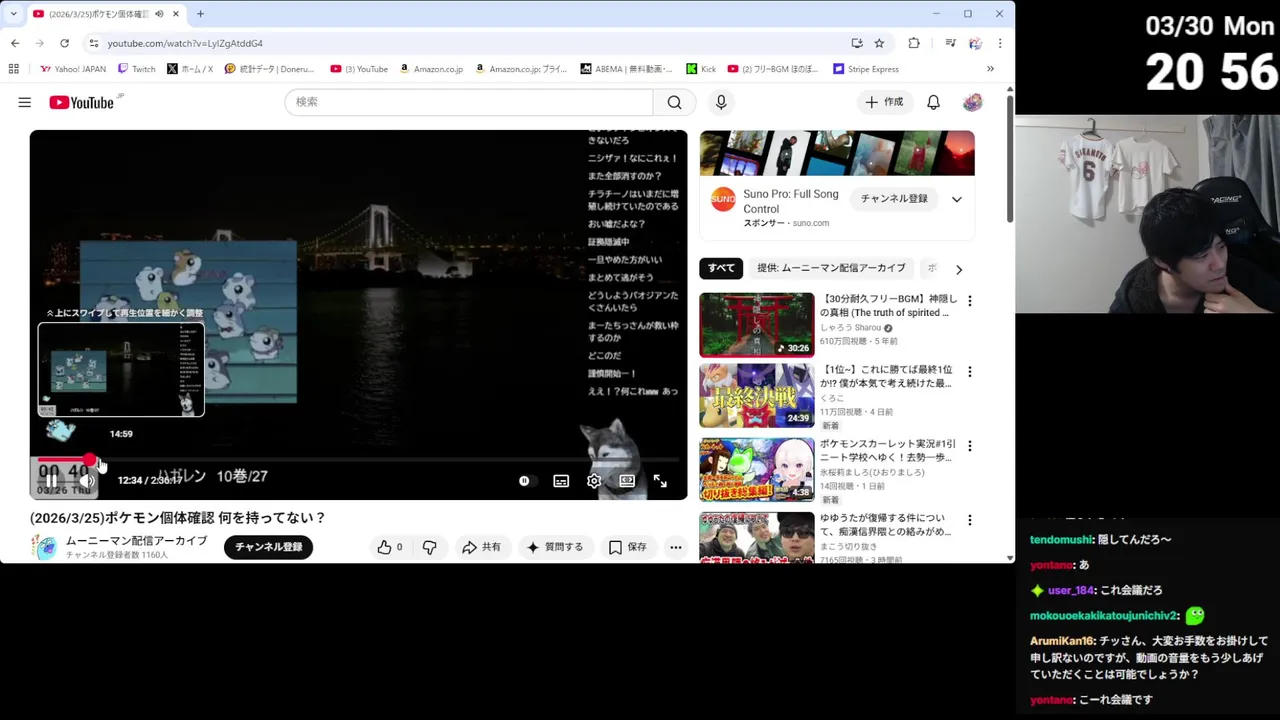This screenshot has width=1280, height=720.
Task: Click the 作成 create button
Action: (884, 102)
